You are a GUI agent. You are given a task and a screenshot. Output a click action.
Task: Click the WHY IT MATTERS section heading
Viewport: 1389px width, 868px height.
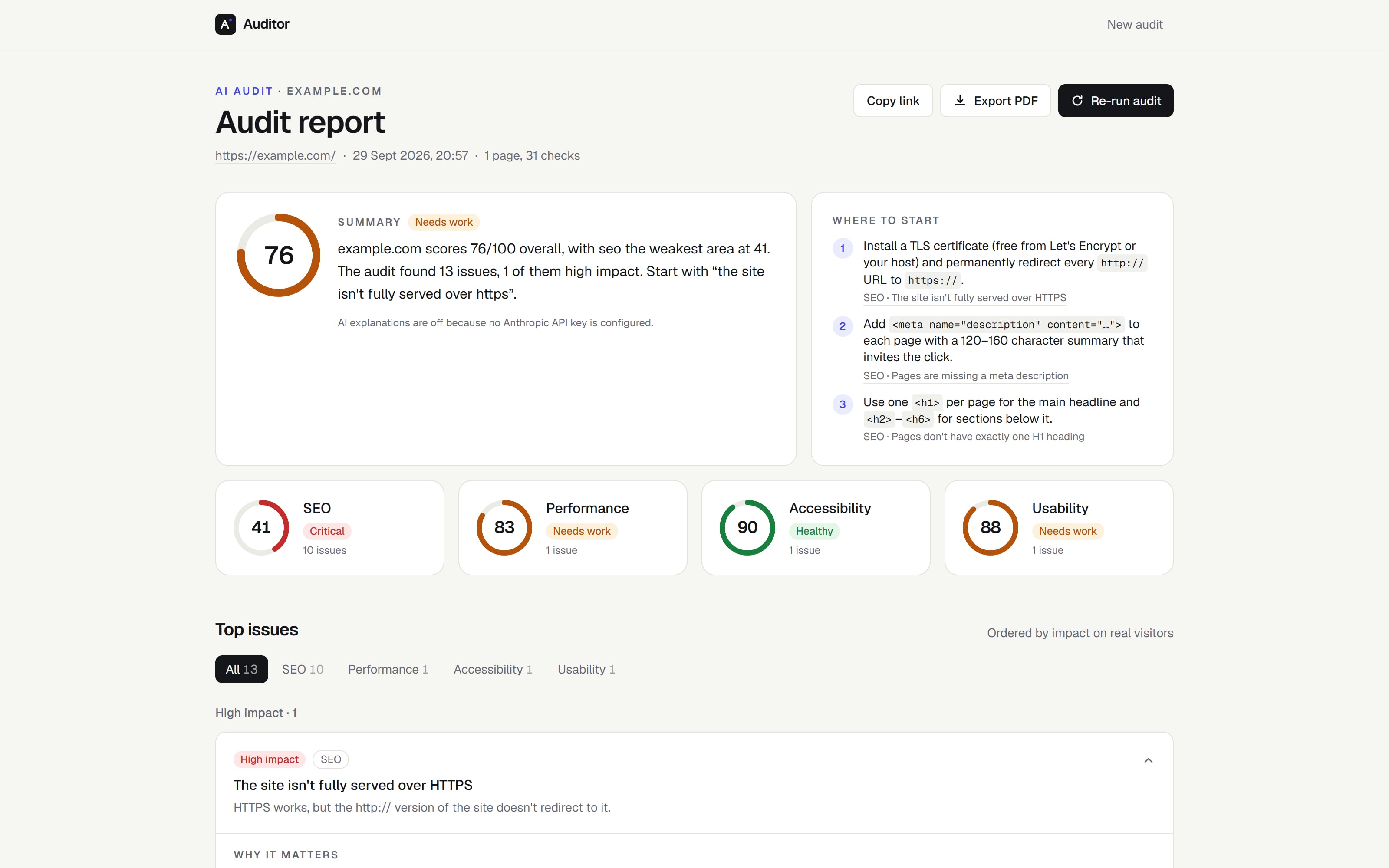(x=286, y=855)
